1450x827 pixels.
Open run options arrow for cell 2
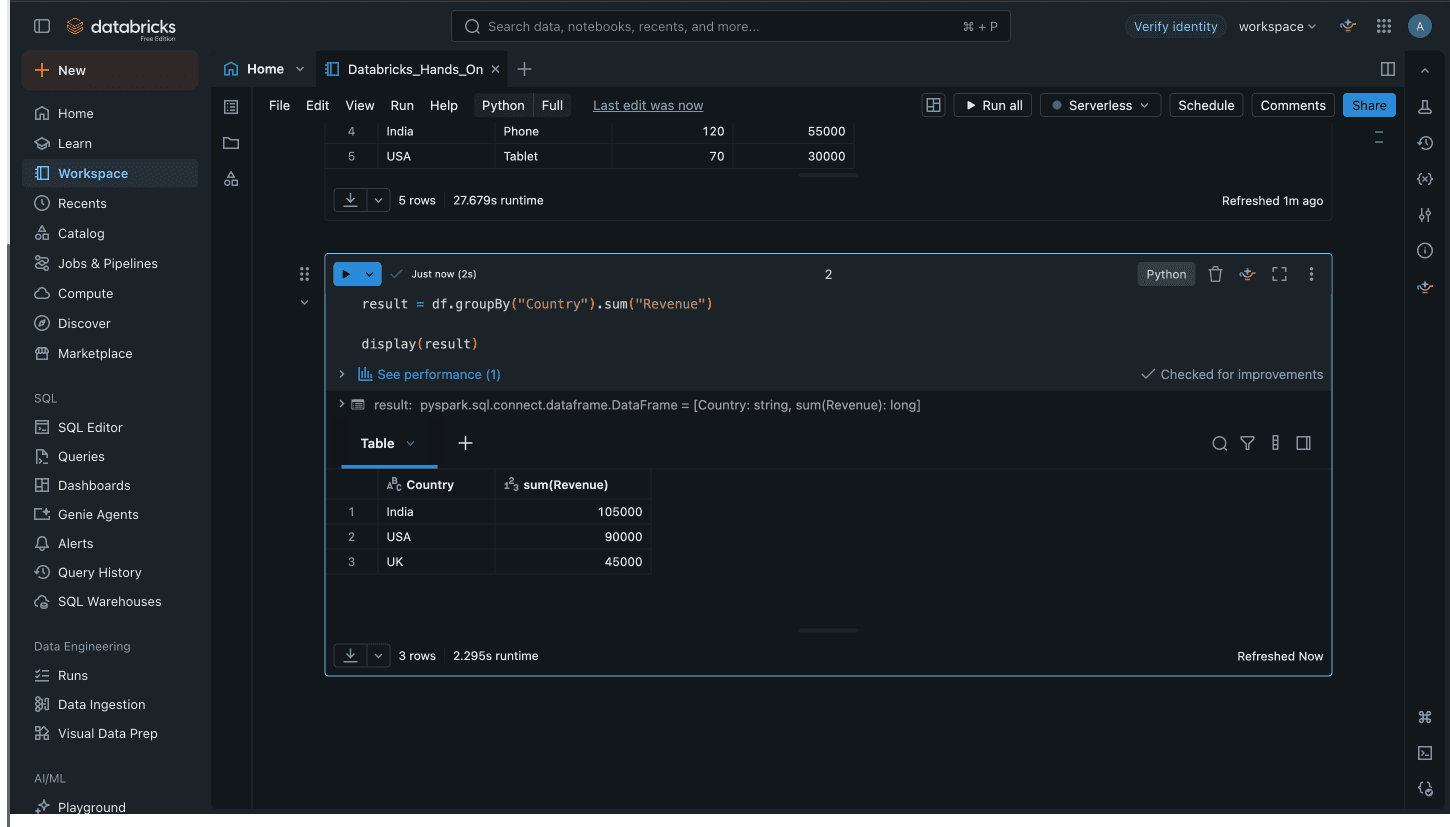370,274
